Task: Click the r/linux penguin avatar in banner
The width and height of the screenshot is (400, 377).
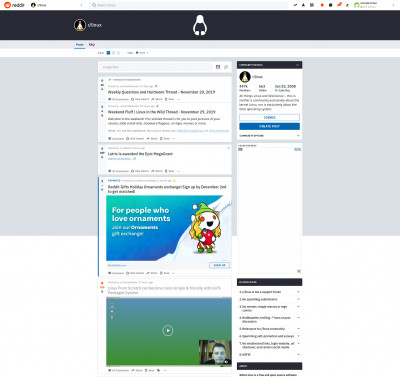Action: click(80, 25)
